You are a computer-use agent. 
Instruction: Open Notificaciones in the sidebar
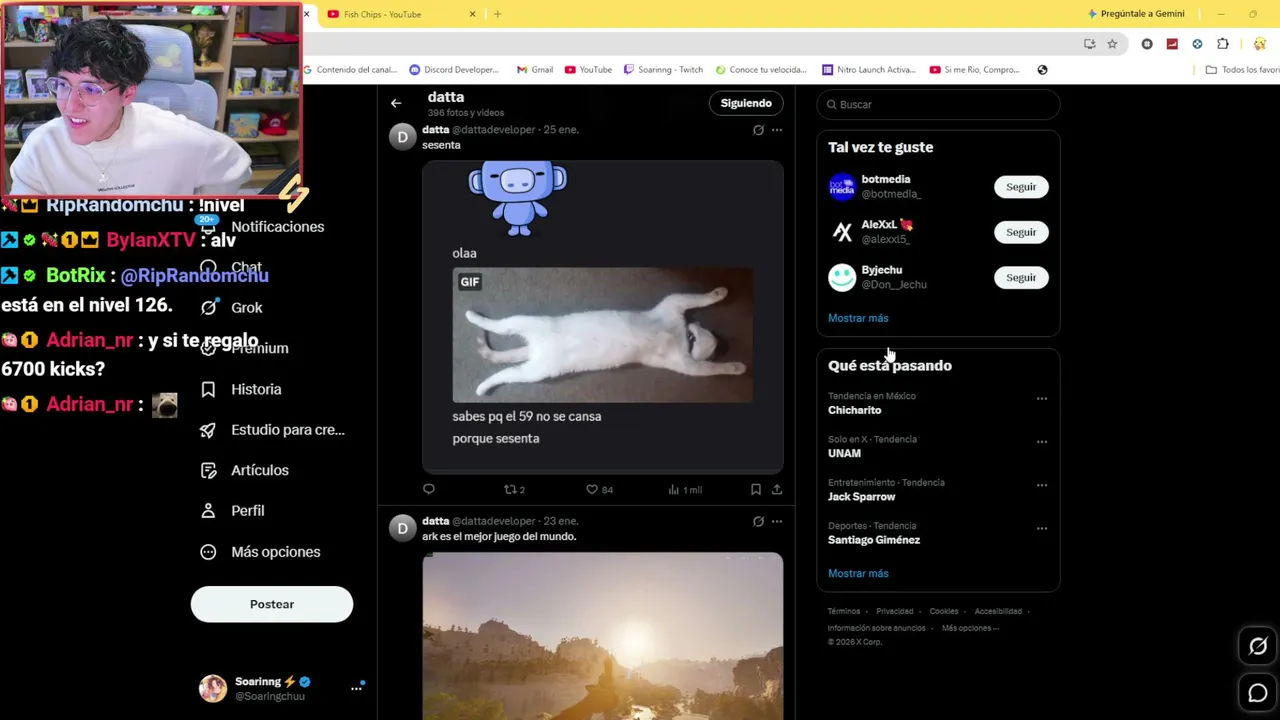coord(277,227)
